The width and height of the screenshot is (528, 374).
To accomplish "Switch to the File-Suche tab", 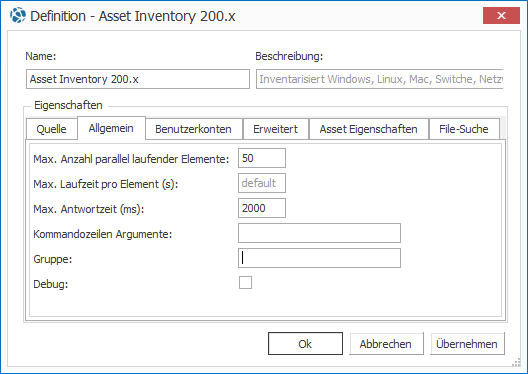I will pos(464,129).
